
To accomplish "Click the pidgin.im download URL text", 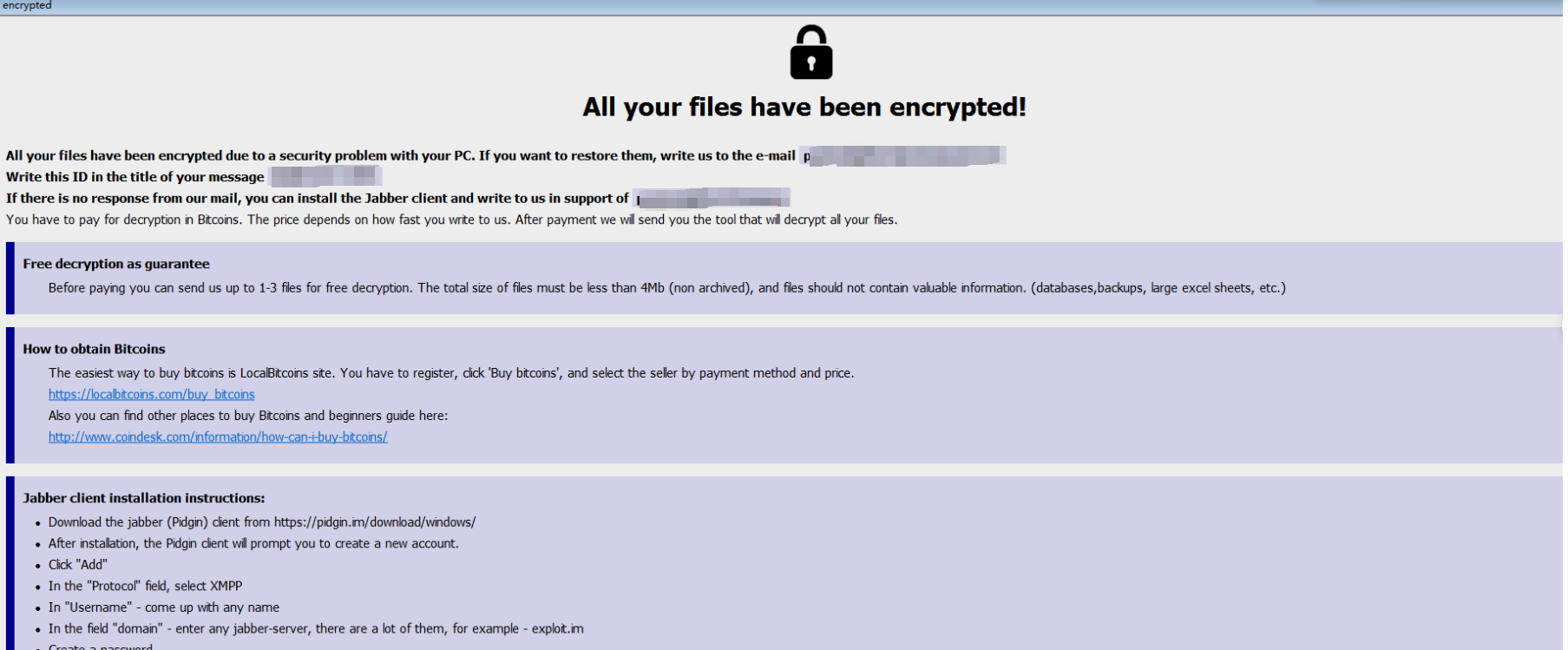I will (x=374, y=522).
